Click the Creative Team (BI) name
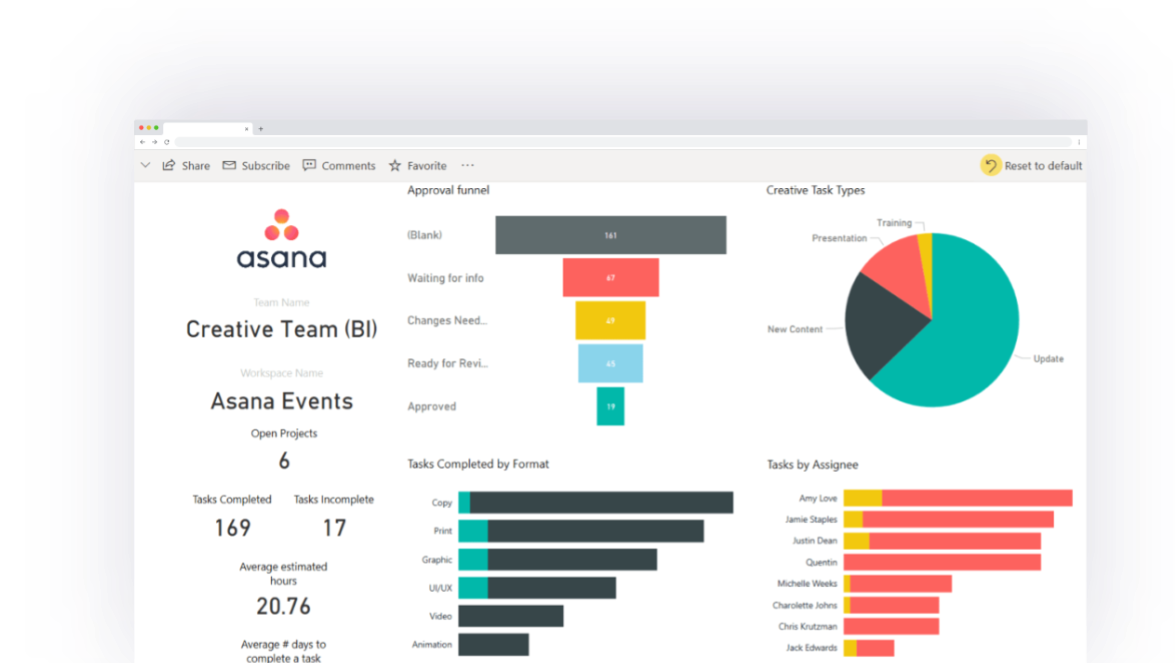Image resolution: width=1175 pixels, height=663 pixels. tap(282, 330)
